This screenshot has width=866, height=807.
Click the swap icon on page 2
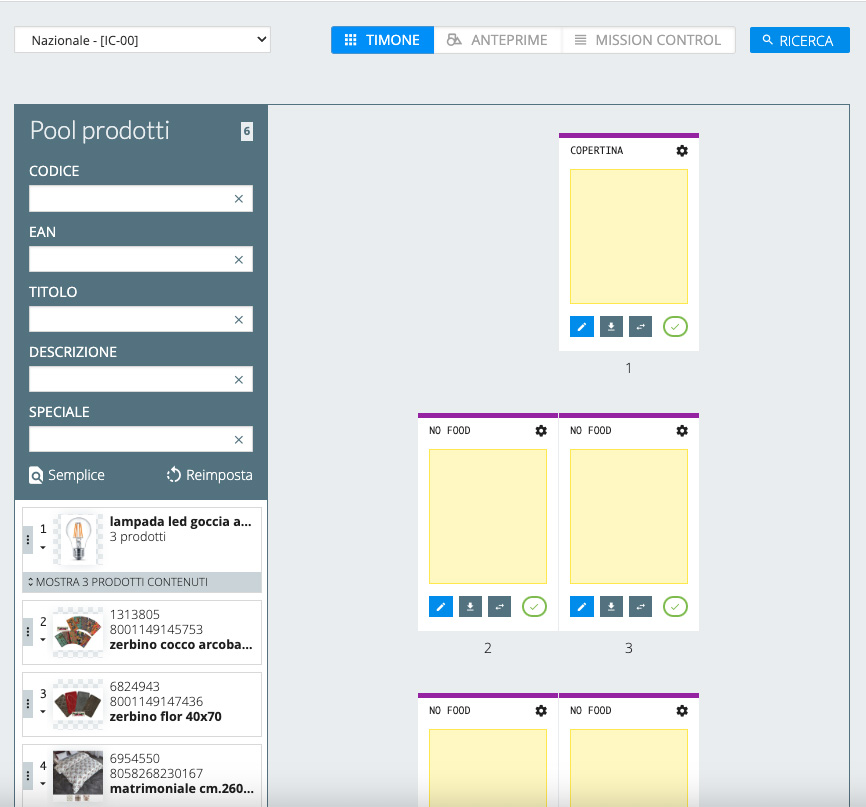[x=500, y=607]
